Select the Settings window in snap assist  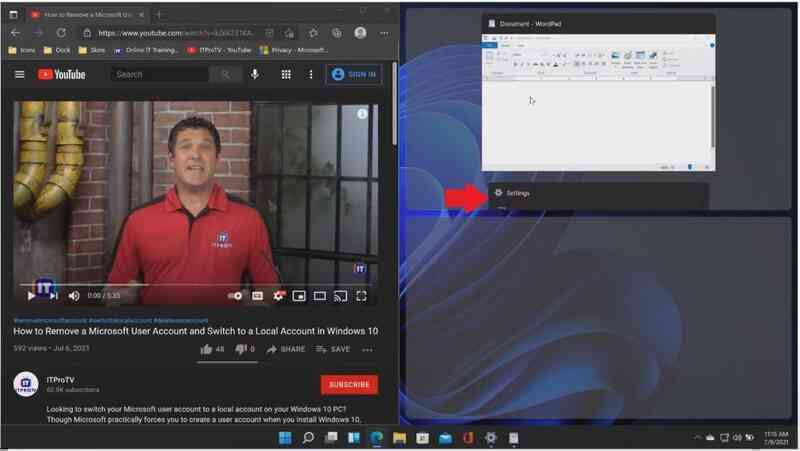point(598,196)
